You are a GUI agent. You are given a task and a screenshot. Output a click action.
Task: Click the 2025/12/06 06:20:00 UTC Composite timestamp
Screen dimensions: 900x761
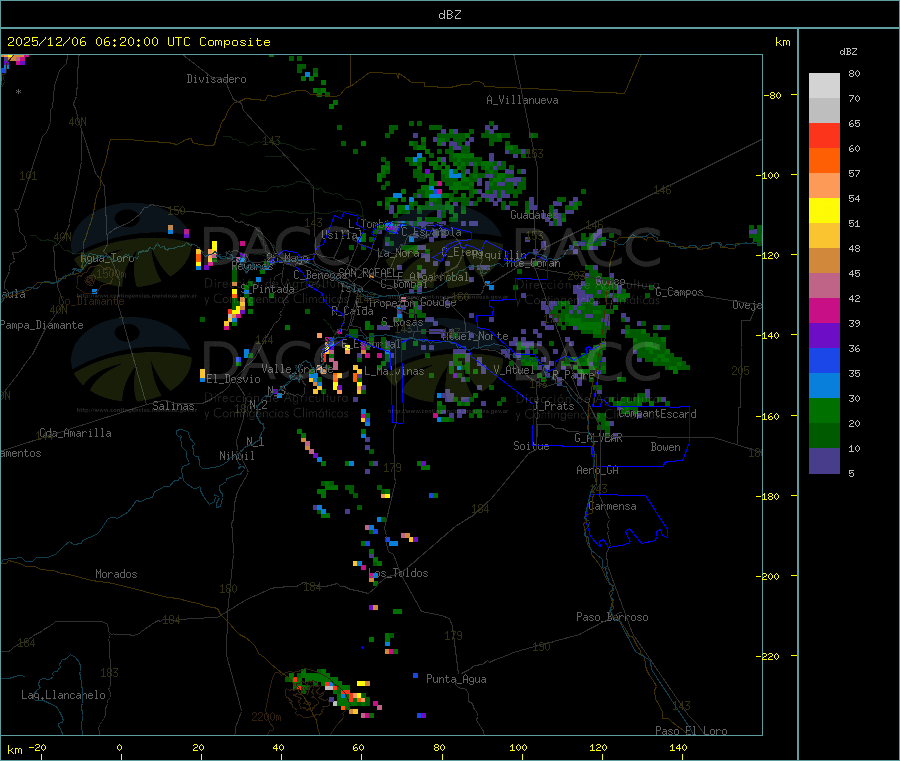point(139,42)
